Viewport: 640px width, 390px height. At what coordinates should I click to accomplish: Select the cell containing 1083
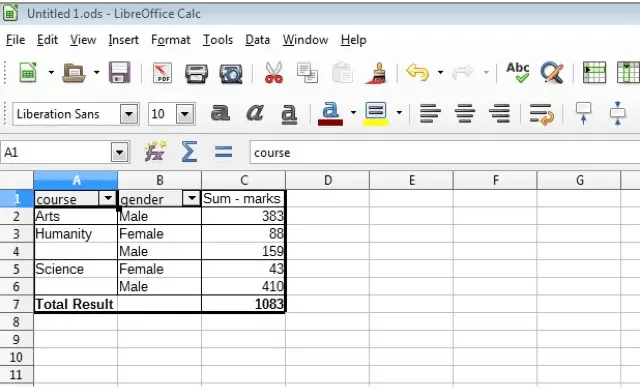tap(243, 304)
